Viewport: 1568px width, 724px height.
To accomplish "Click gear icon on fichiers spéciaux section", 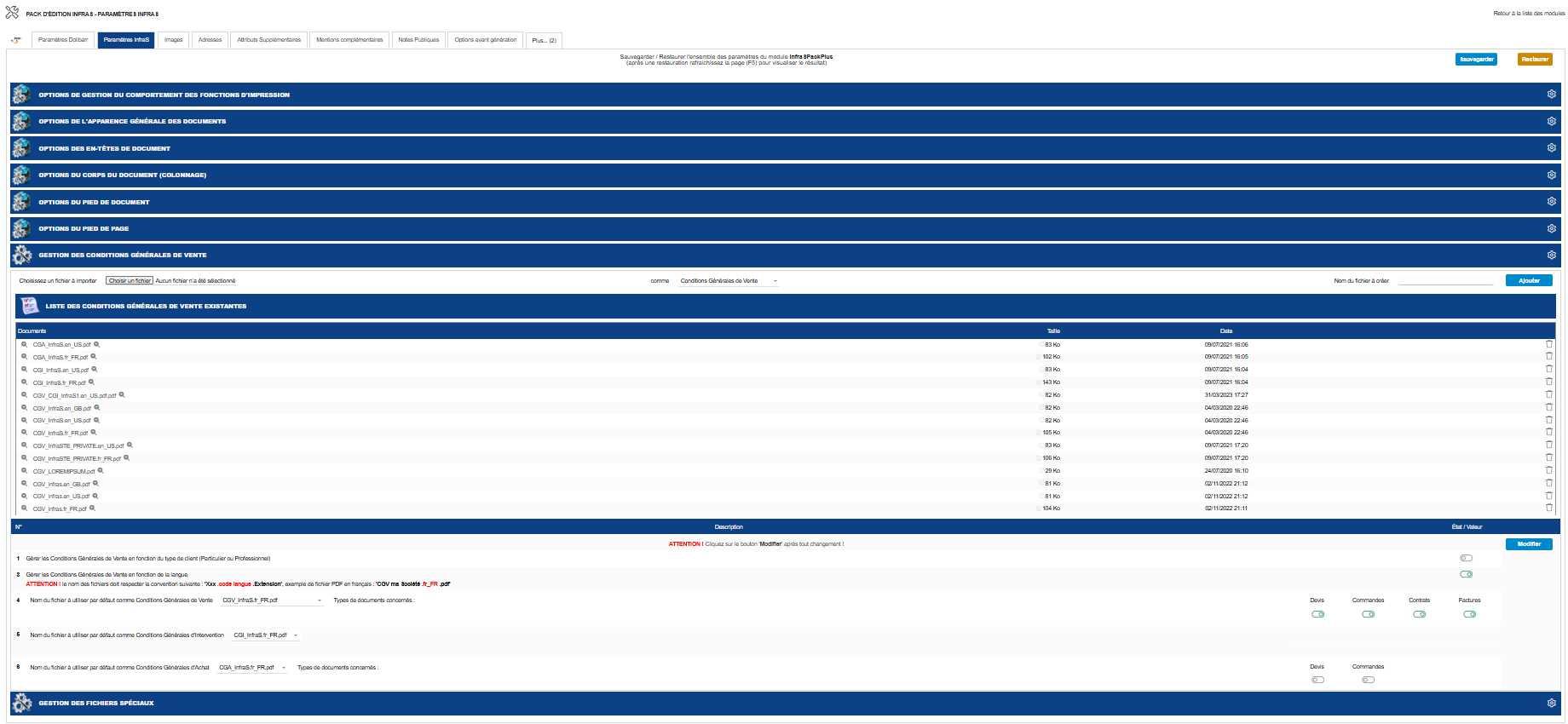I will (x=1552, y=703).
